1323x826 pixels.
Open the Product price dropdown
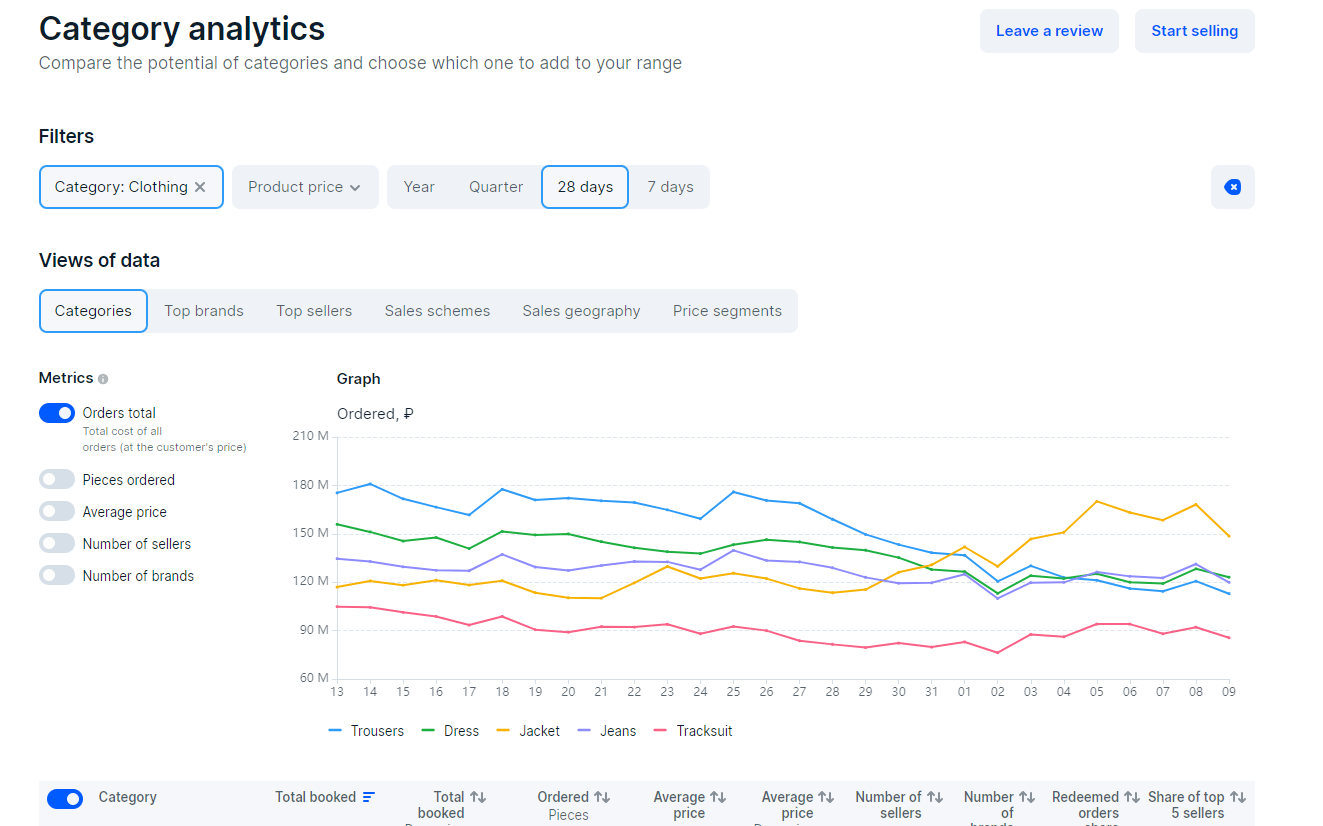pos(304,187)
